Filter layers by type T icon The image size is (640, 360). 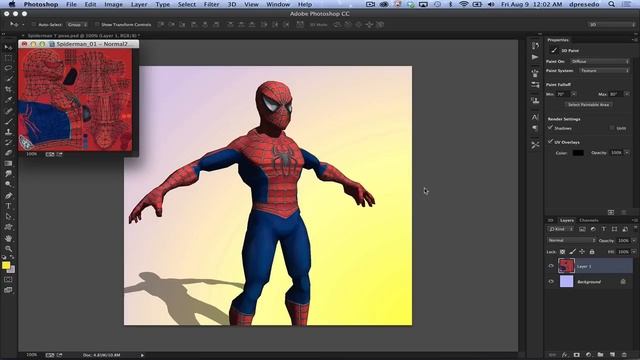pos(604,229)
